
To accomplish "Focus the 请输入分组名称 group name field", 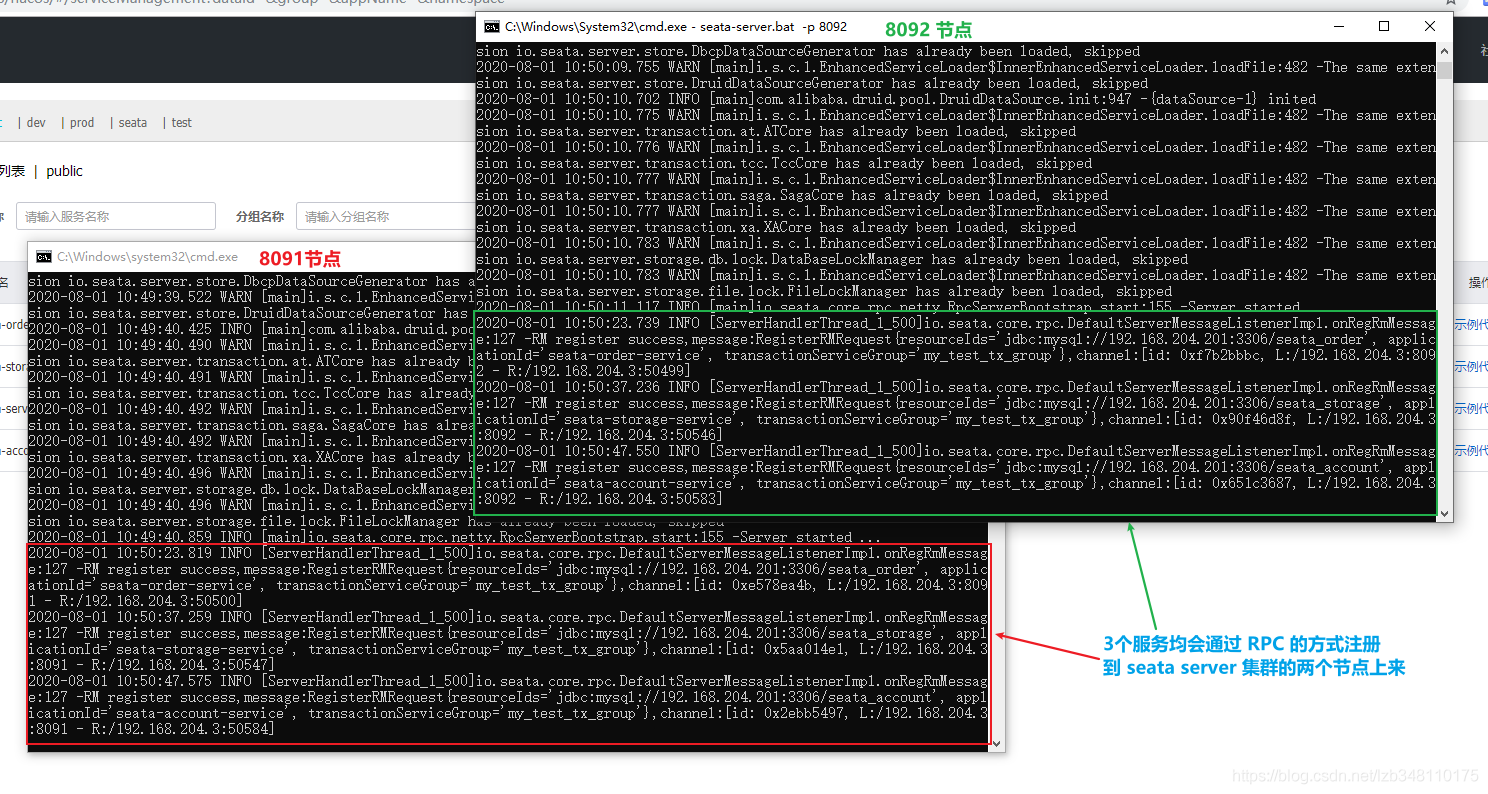I will 385,216.
